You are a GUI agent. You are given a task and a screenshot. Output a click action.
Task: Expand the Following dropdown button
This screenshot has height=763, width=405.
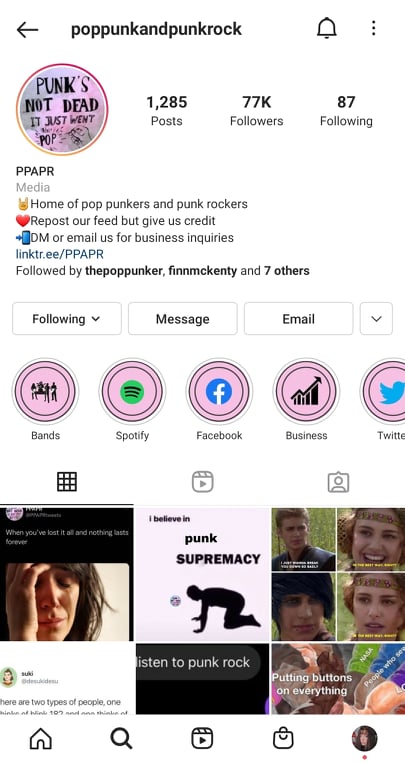(67, 319)
